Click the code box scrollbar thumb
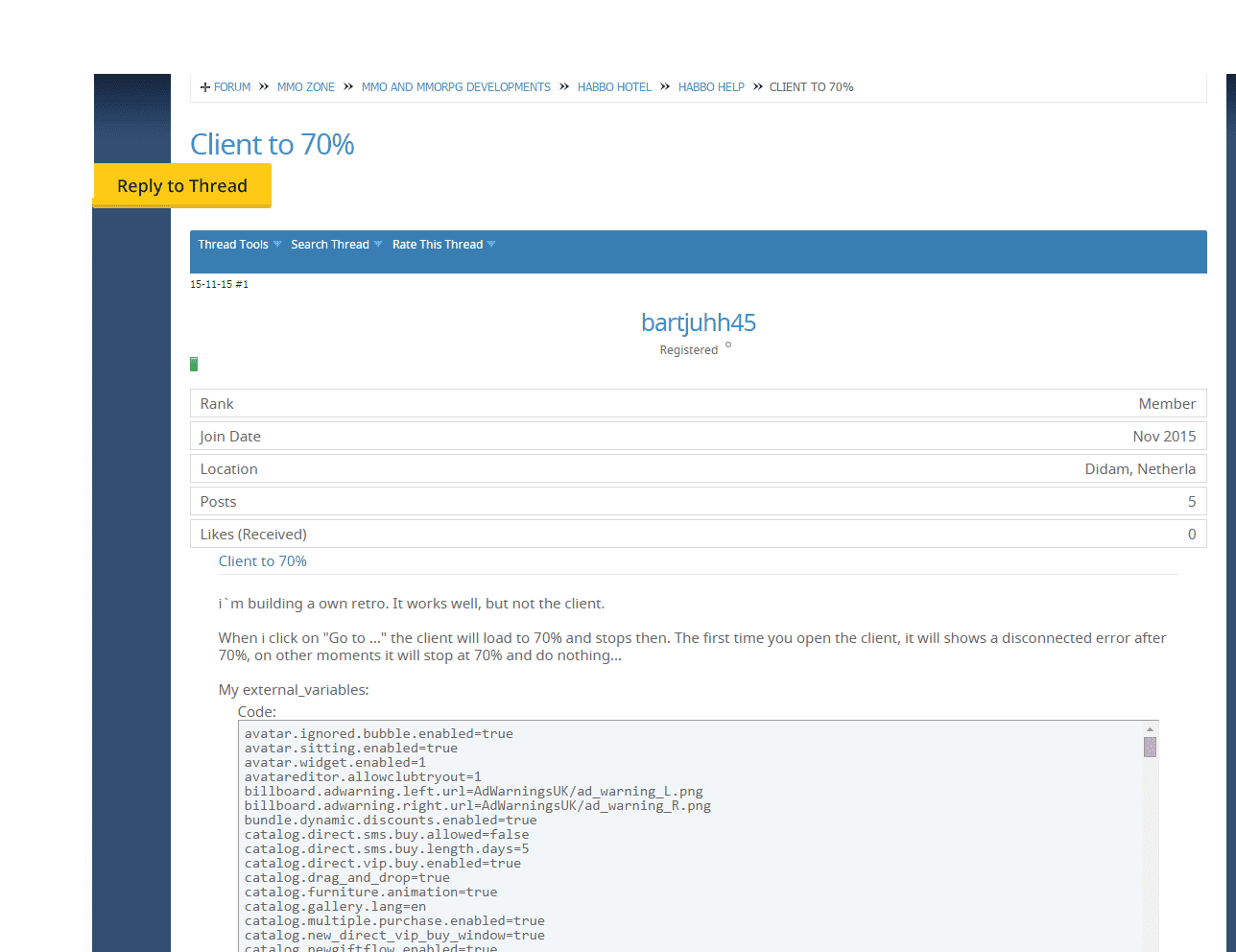1236x952 pixels. click(x=1150, y=747)
